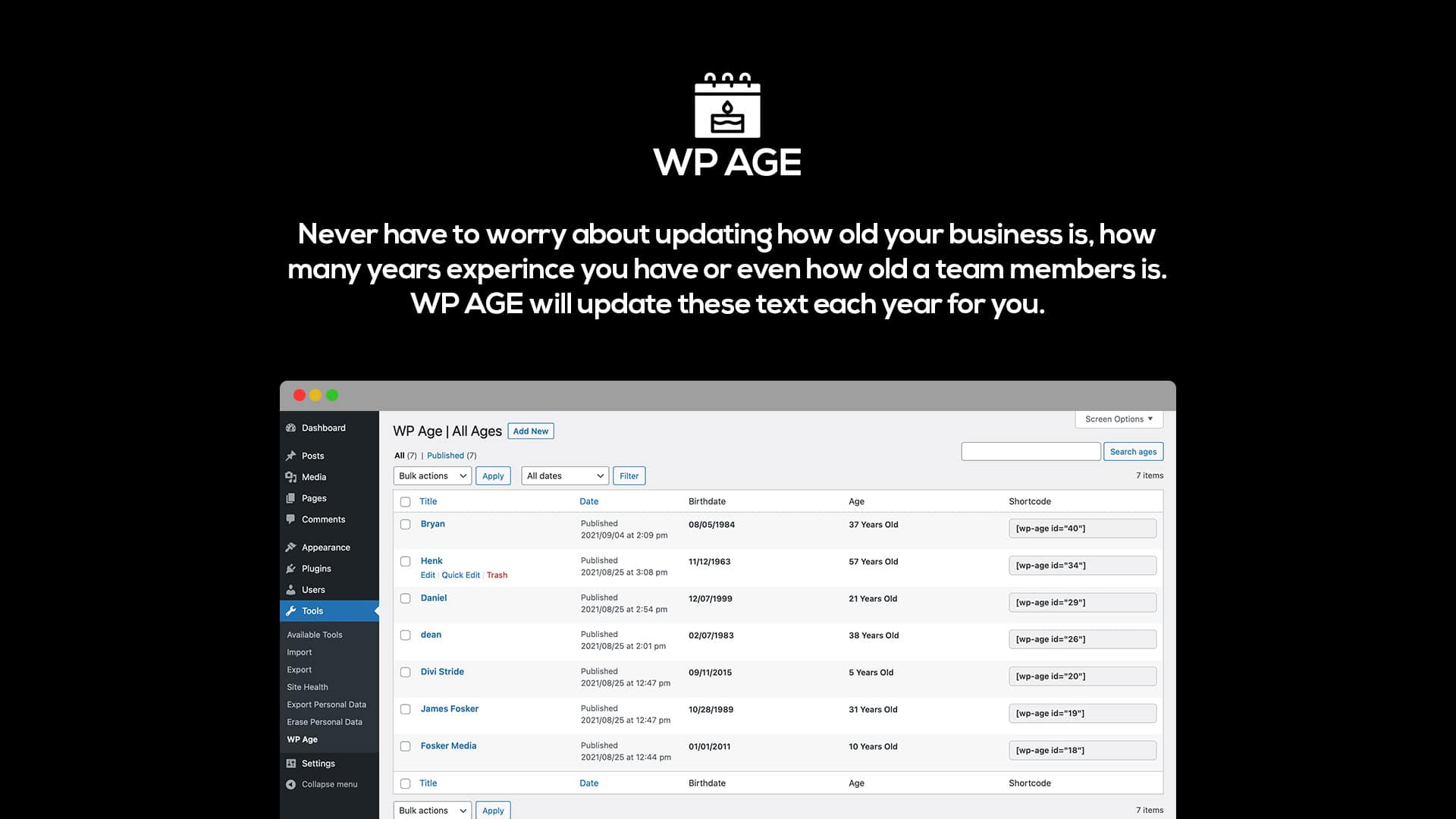Click the green maximize window dot
The image size is (1456, 819).
tap(332, 395)
